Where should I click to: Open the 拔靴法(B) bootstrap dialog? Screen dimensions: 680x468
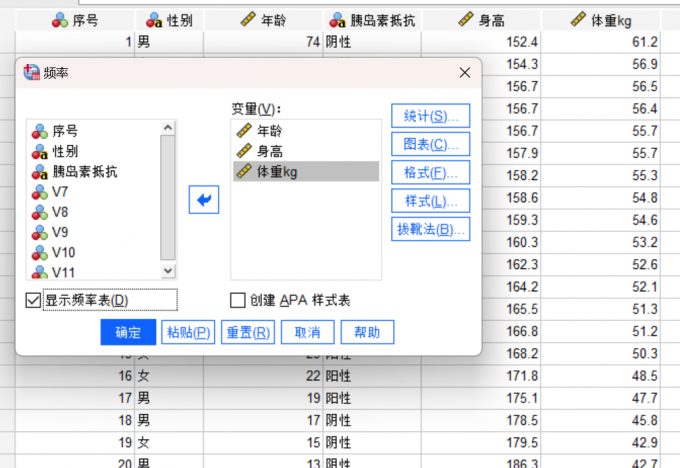point(430,229)
